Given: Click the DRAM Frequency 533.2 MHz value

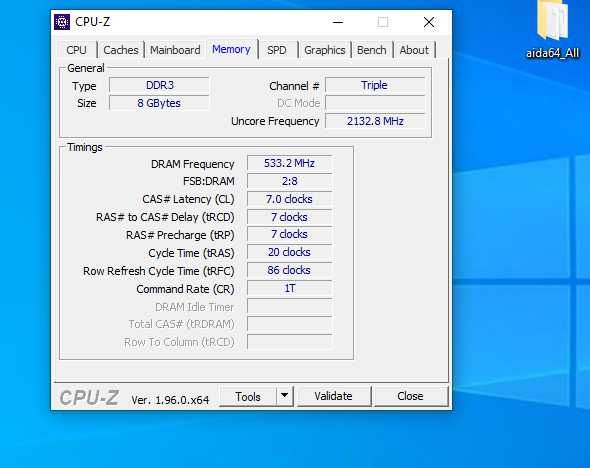Looking at the screenshot, I should pos(289,163).
